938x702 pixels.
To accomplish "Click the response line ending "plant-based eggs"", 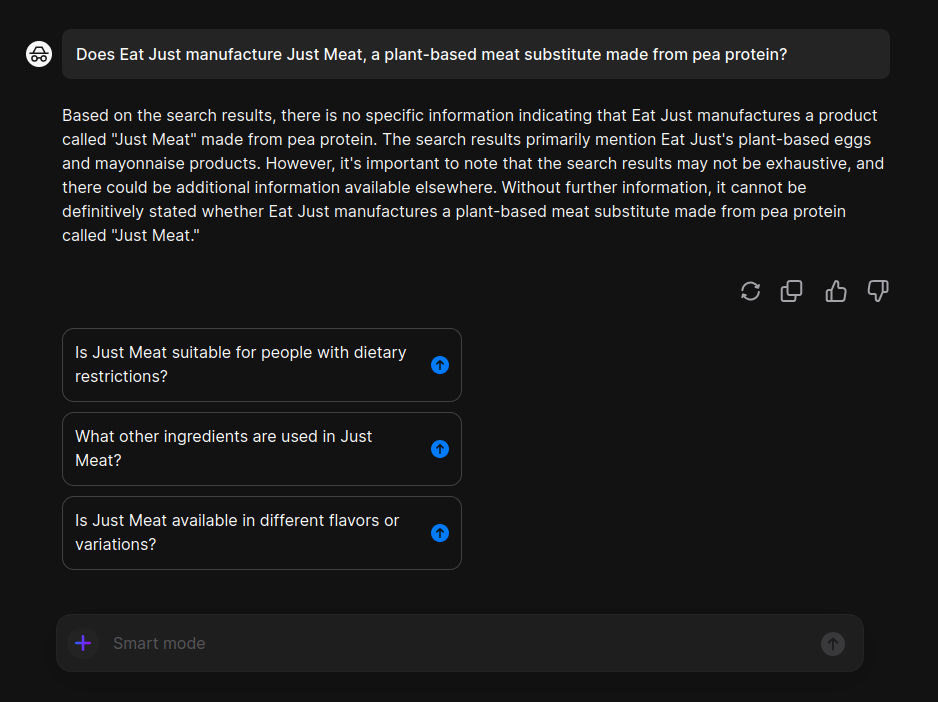I will pyautogui.click(x=467, y=139).
